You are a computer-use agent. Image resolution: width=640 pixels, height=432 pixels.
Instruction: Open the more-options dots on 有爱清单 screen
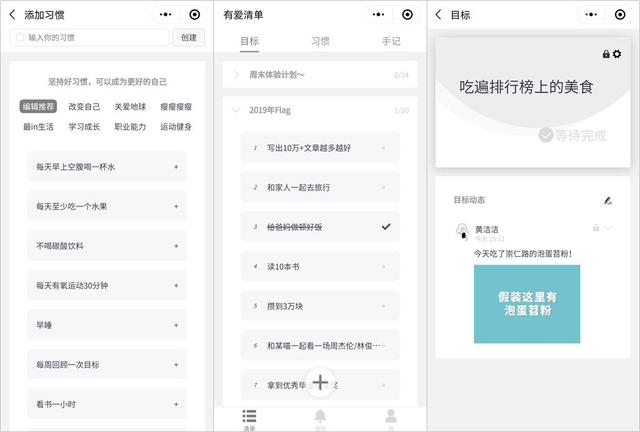378,15
